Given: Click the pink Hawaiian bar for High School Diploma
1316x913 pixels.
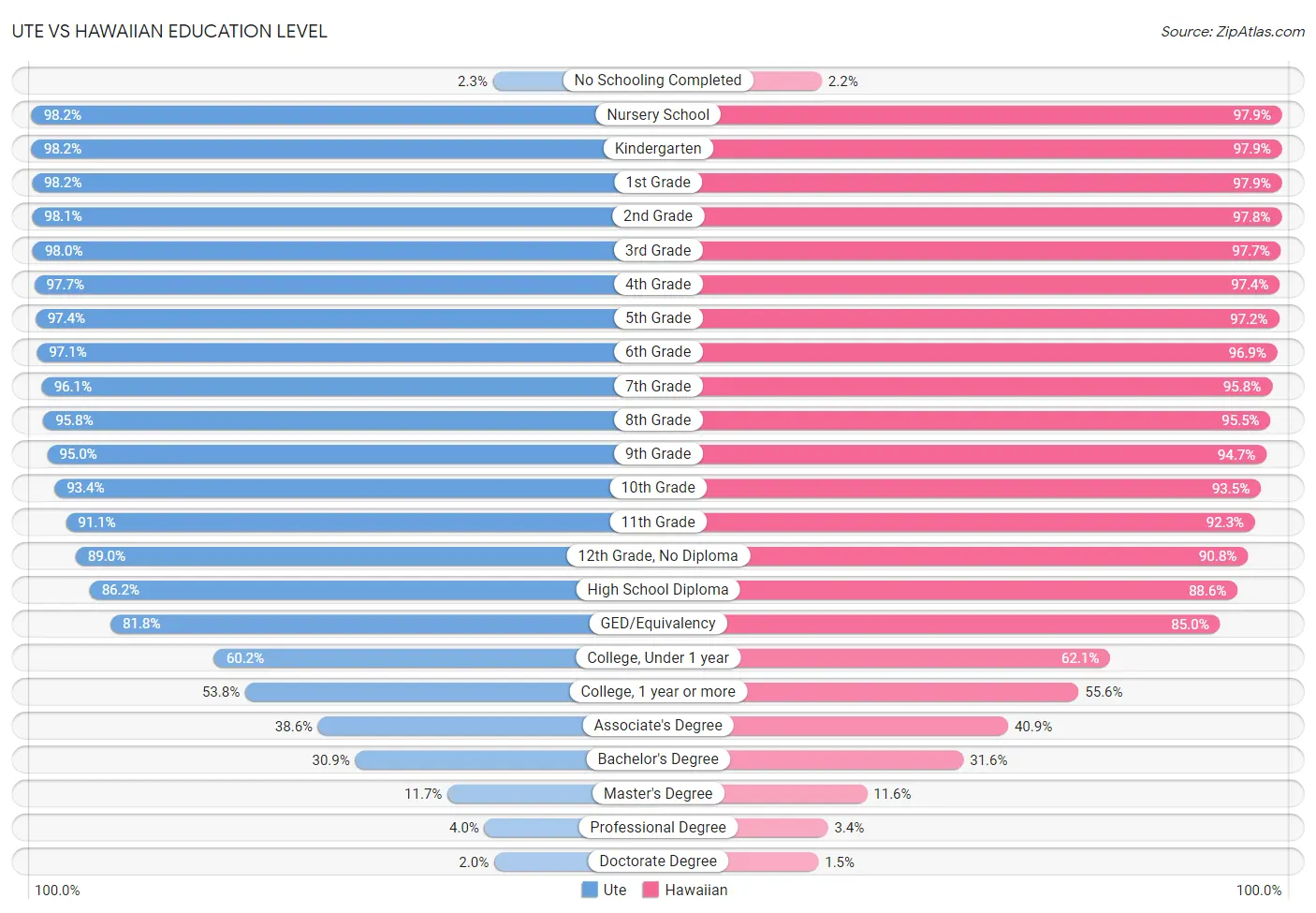Looking at the screenshot, I should click(x=988, y=590).
